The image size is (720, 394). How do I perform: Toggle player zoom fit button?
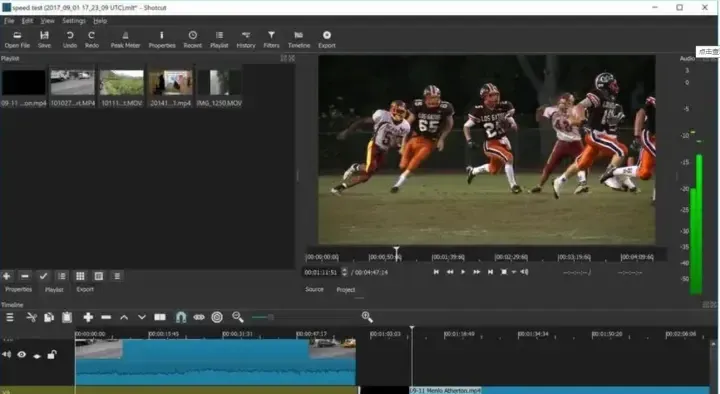504,272
